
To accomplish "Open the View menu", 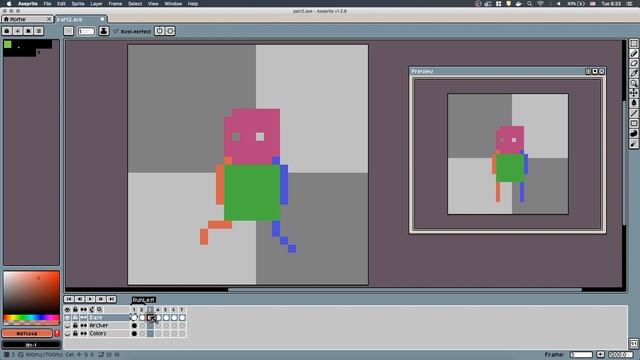I will pos(153,4).
